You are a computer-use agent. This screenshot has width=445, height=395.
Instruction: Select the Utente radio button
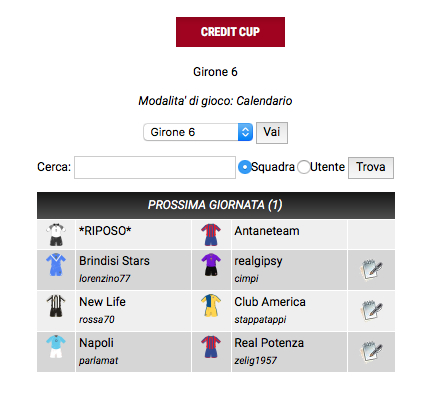pyautogui.click(x=304, y=167)
